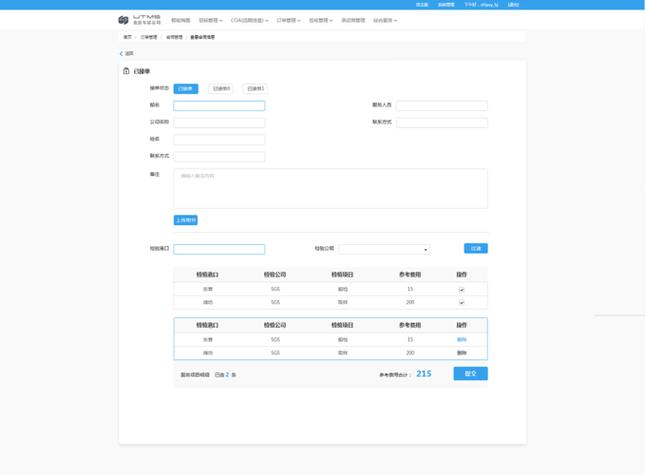This screenshot has width=645, height=475.
Task: Click the blue upload attachment button below remarks
Action: coord(186,220)
